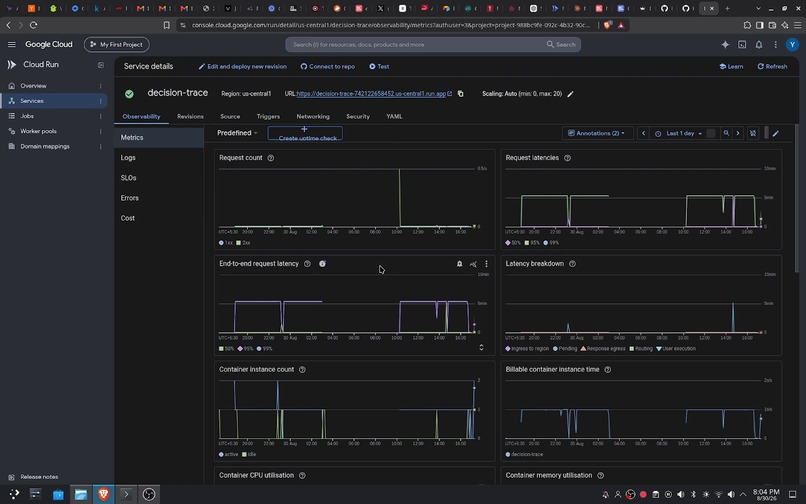This screenshot has height=504, width=806.
Task: Open Services item options menu in sidebar
Action: click(101, 101)
